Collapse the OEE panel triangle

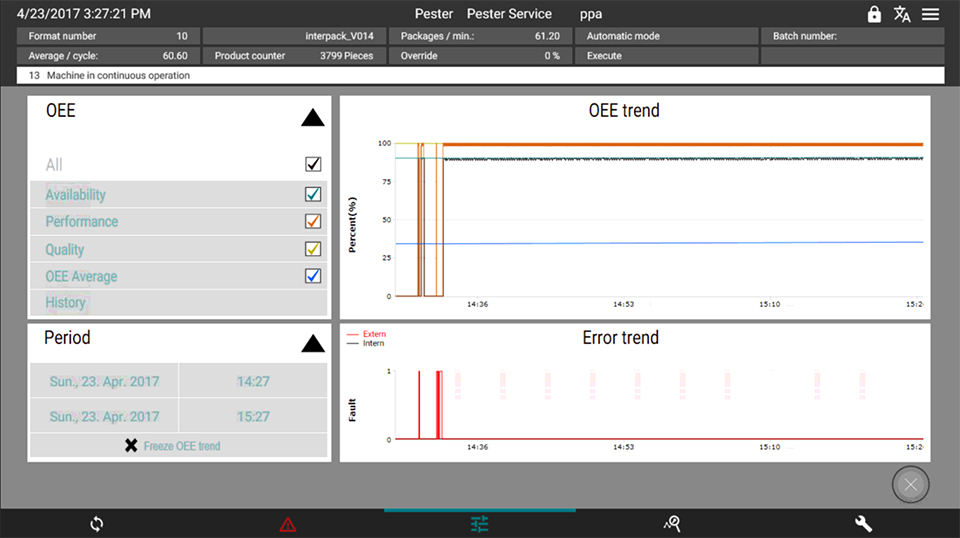click(x=313, y=118)
